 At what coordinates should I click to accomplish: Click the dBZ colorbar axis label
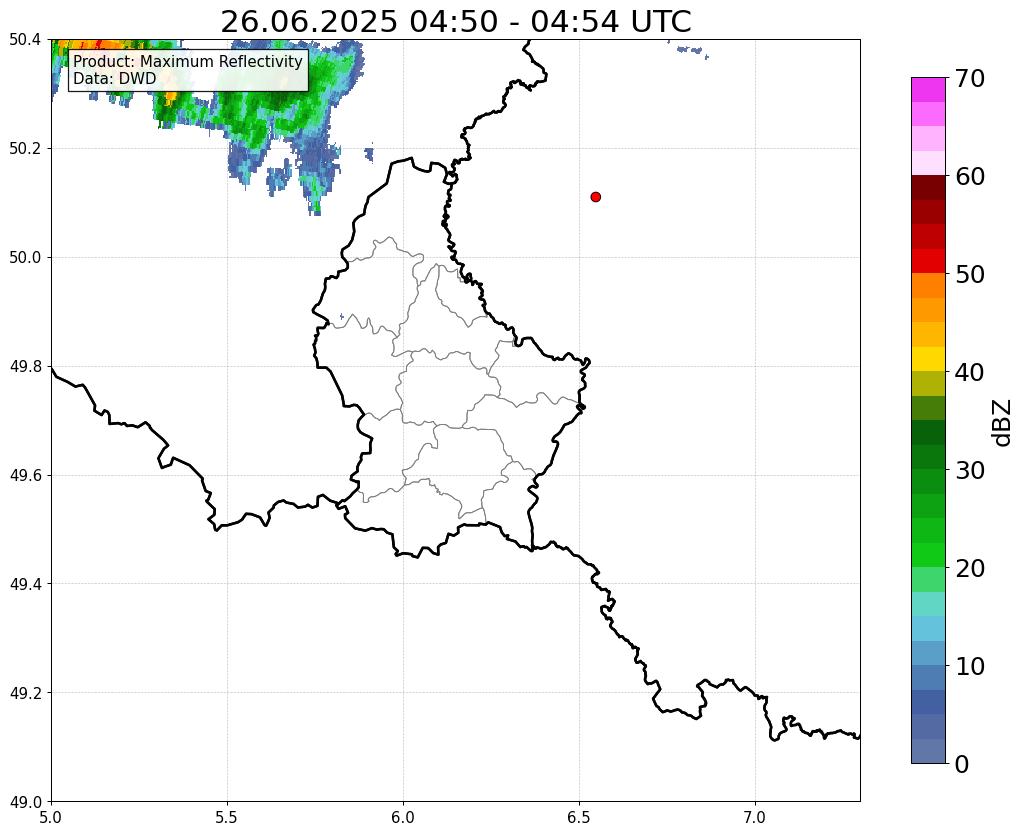[x=1003, y=422]
